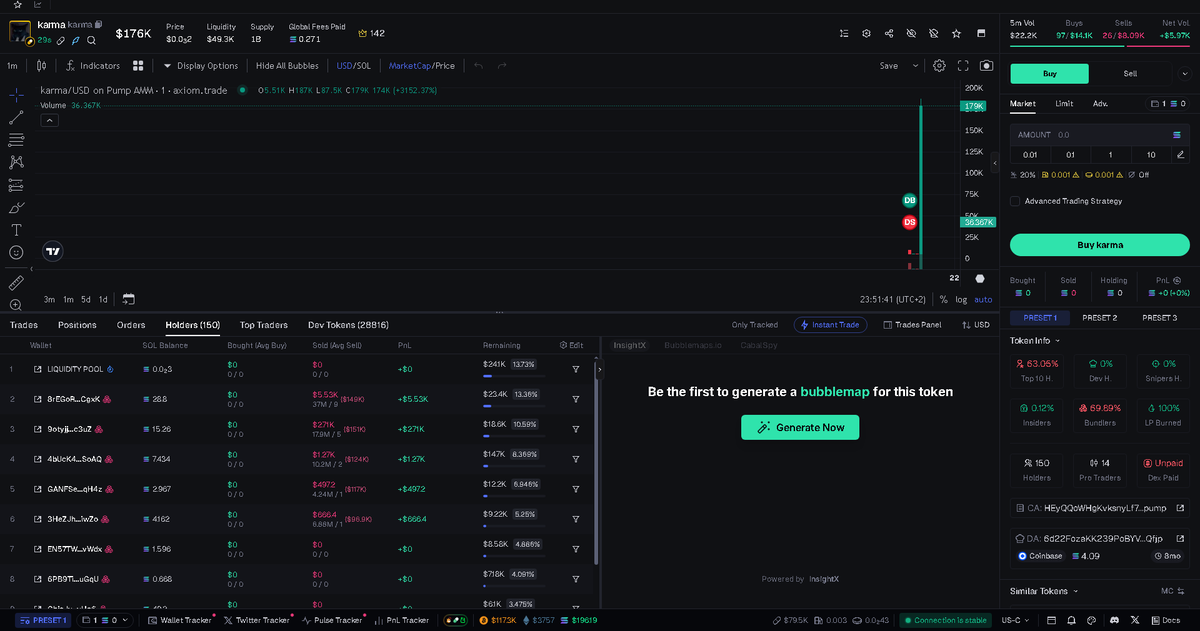Switch the MarketCap/Price display toggle
The width and height of the screenshot is (1200, 631).
[x=421, y=66]
